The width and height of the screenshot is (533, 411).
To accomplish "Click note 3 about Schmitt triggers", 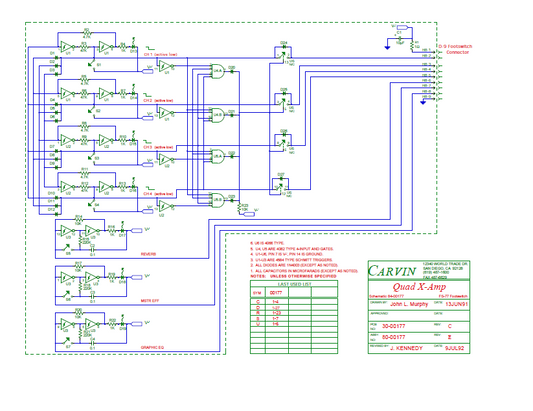I will click(291, 260).
